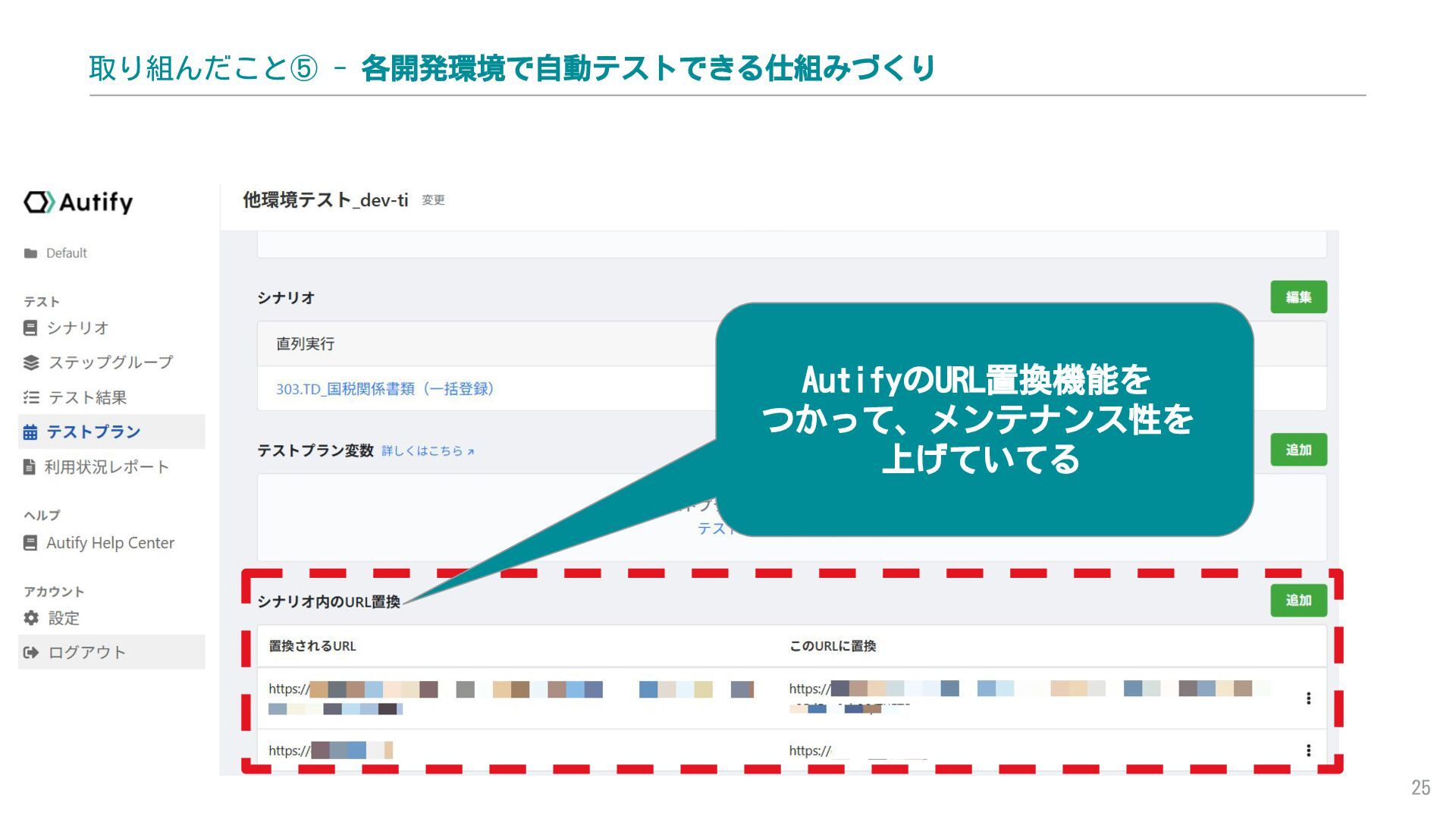
Task: Open the 詳しくはこちら link
Action: (428, 451)
